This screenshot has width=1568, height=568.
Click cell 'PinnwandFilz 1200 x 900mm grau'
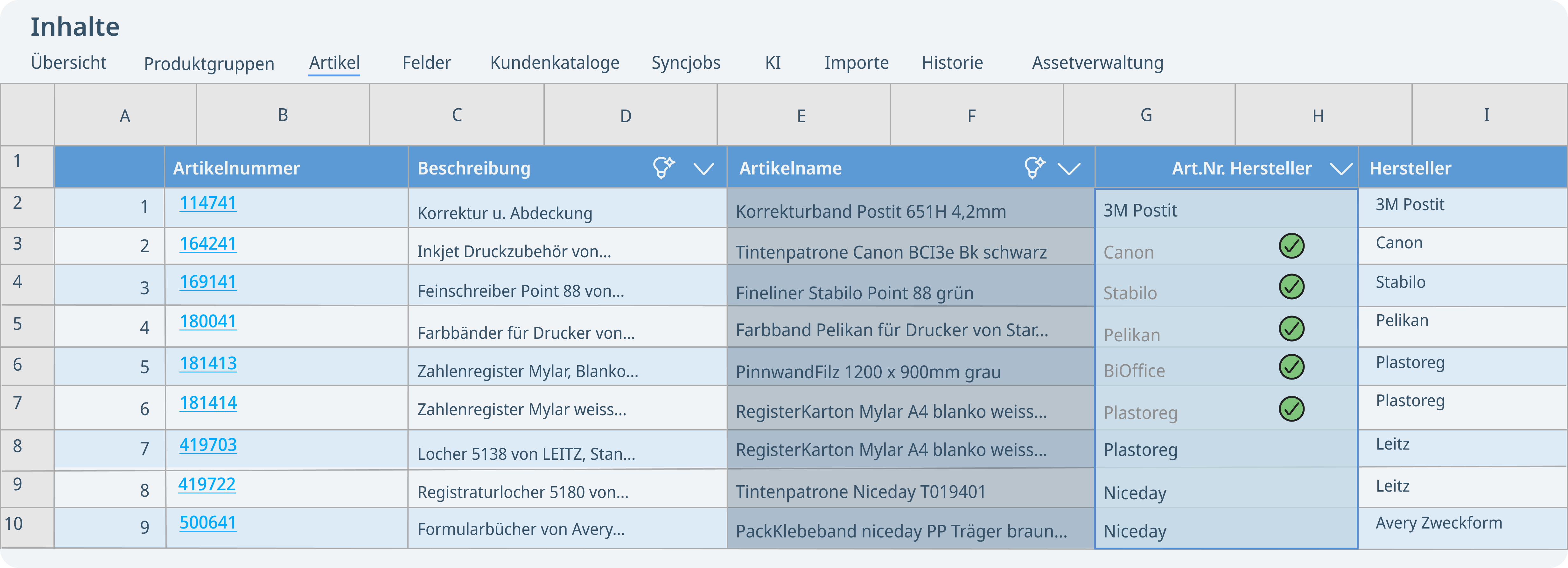coord(911,366)
